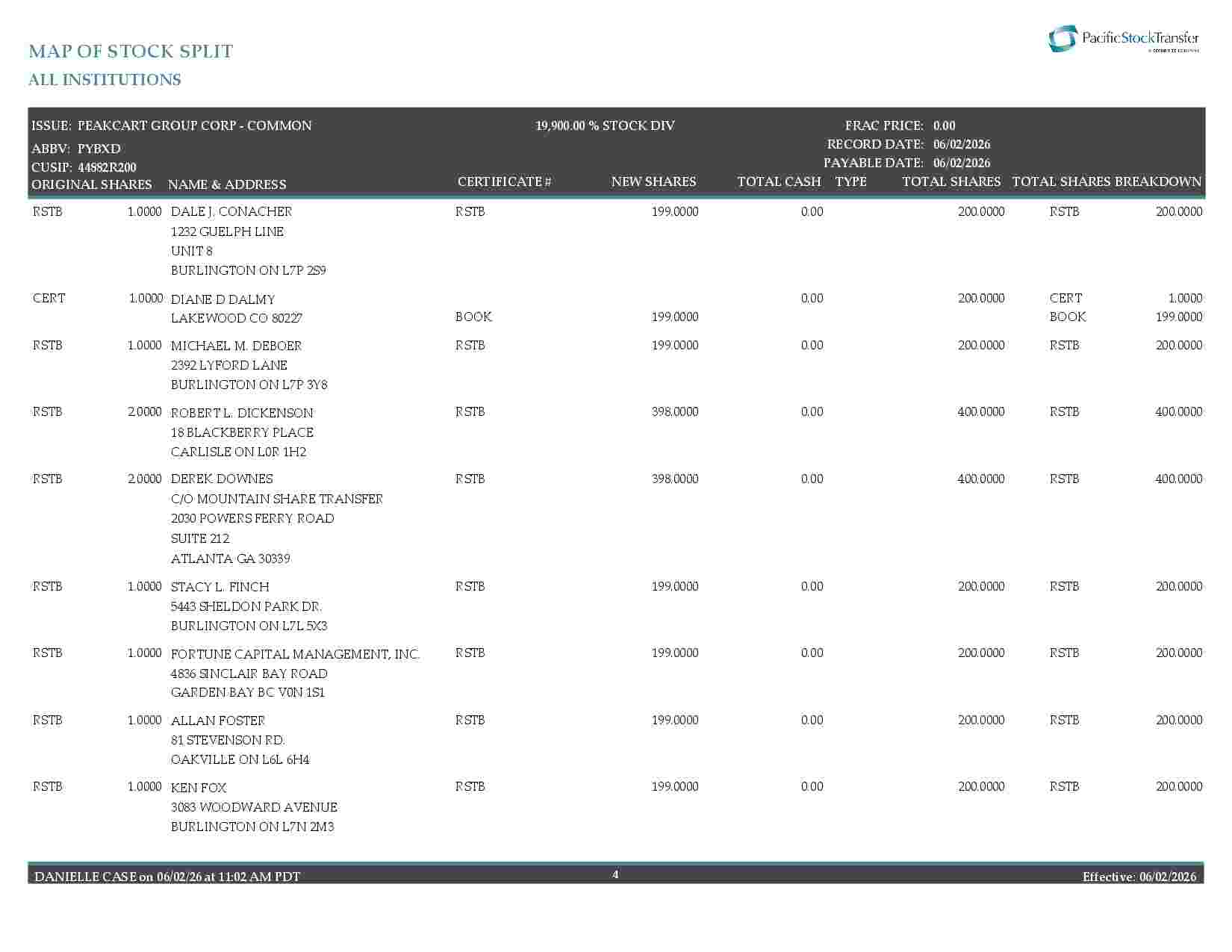The image size is (1232, 952).
Task: Click the 'ALL INSTITUTIONS' subtitle
Action: (x=105, y=80)
